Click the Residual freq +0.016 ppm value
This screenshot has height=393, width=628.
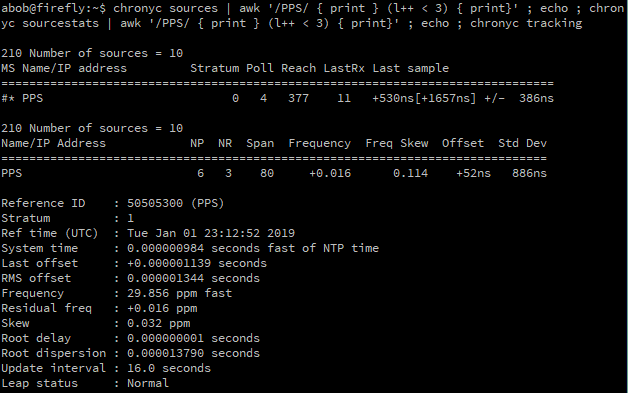tap(162, 308)
